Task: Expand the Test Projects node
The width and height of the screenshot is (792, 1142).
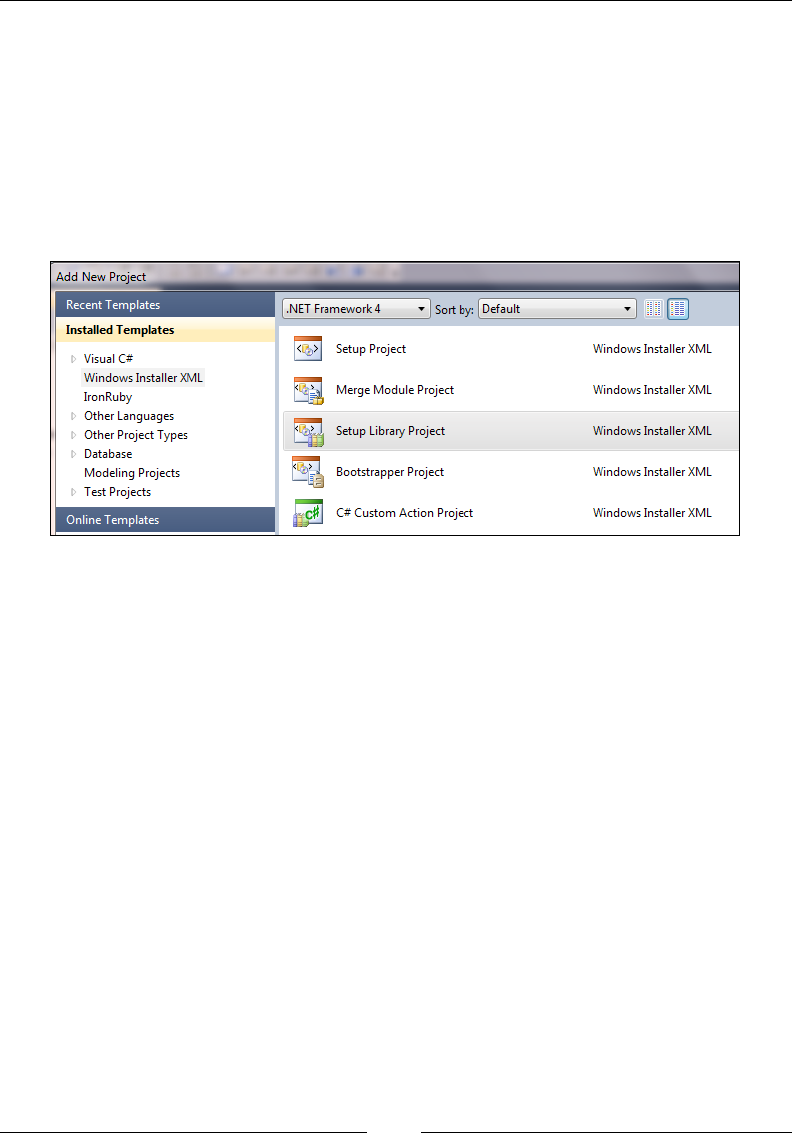Action: (x=74, y=492)
